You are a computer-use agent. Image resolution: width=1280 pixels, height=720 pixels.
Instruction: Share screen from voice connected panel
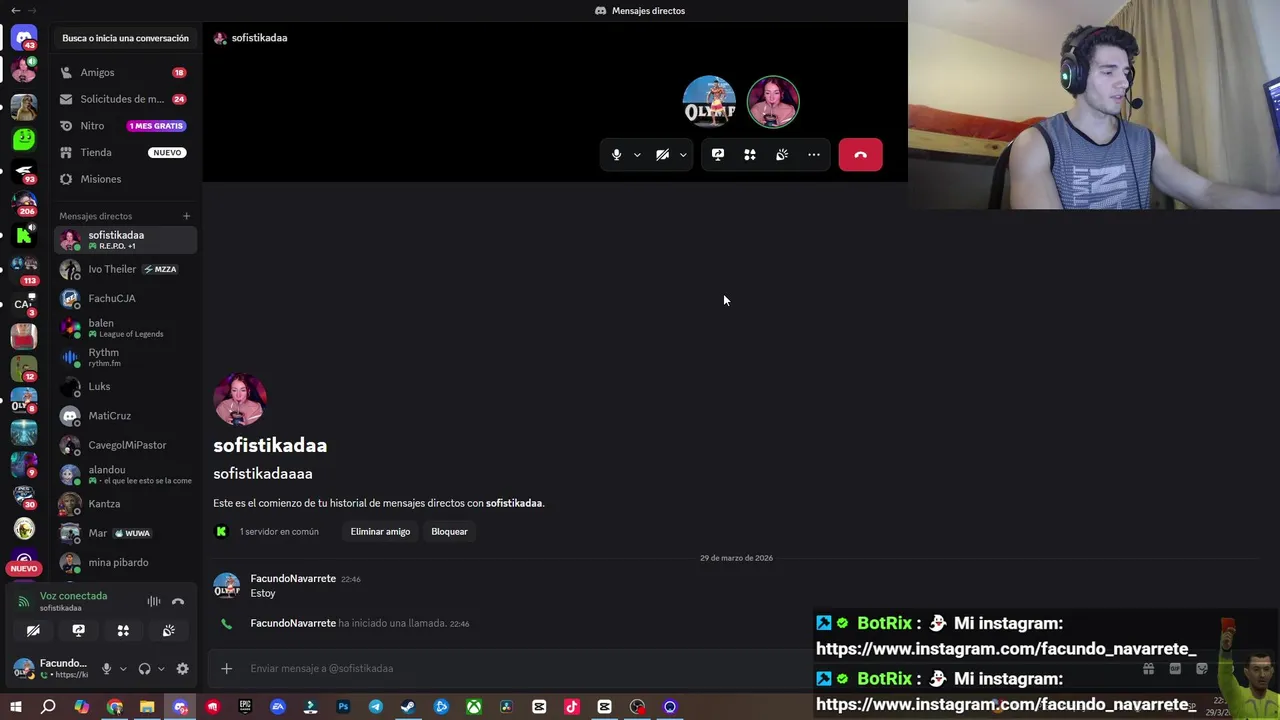click(x=78, y=630)
